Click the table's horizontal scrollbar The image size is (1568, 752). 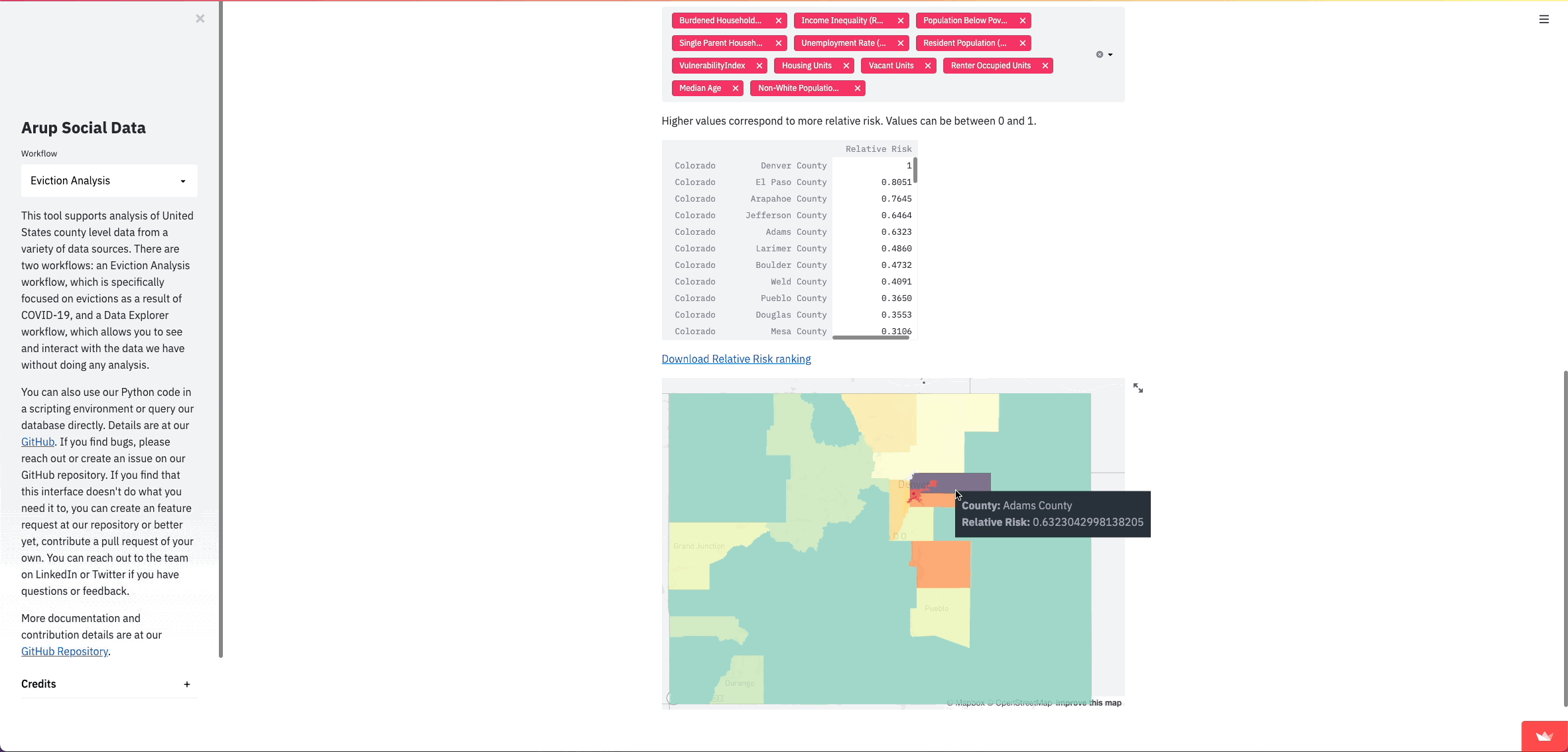[x=870, y=338]
